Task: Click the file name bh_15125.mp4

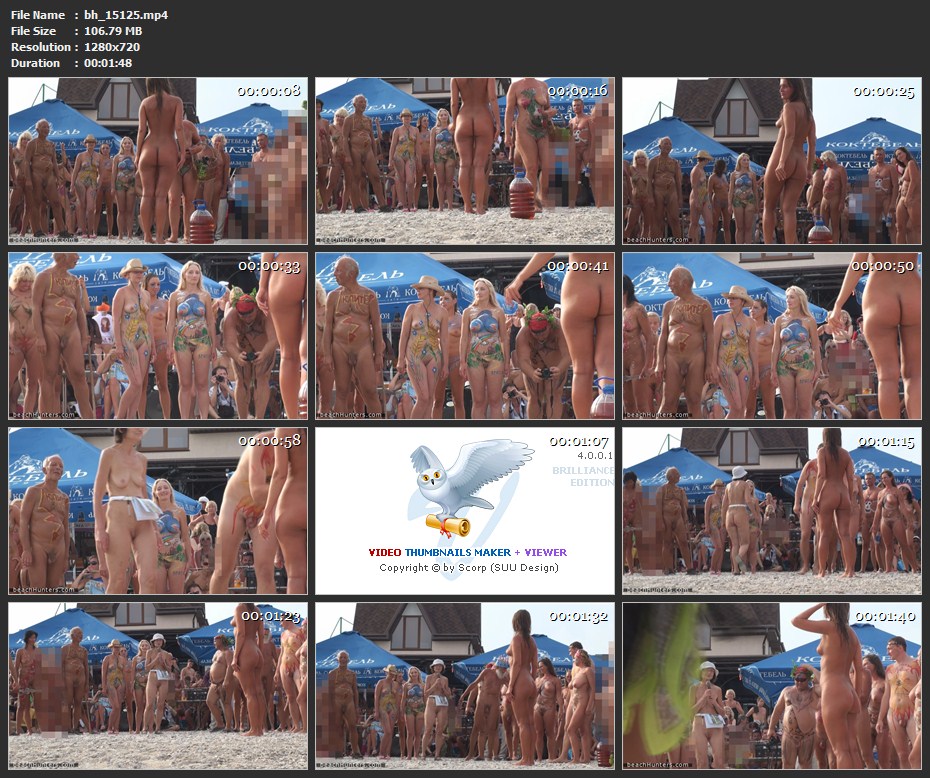Action: point(126,15)
